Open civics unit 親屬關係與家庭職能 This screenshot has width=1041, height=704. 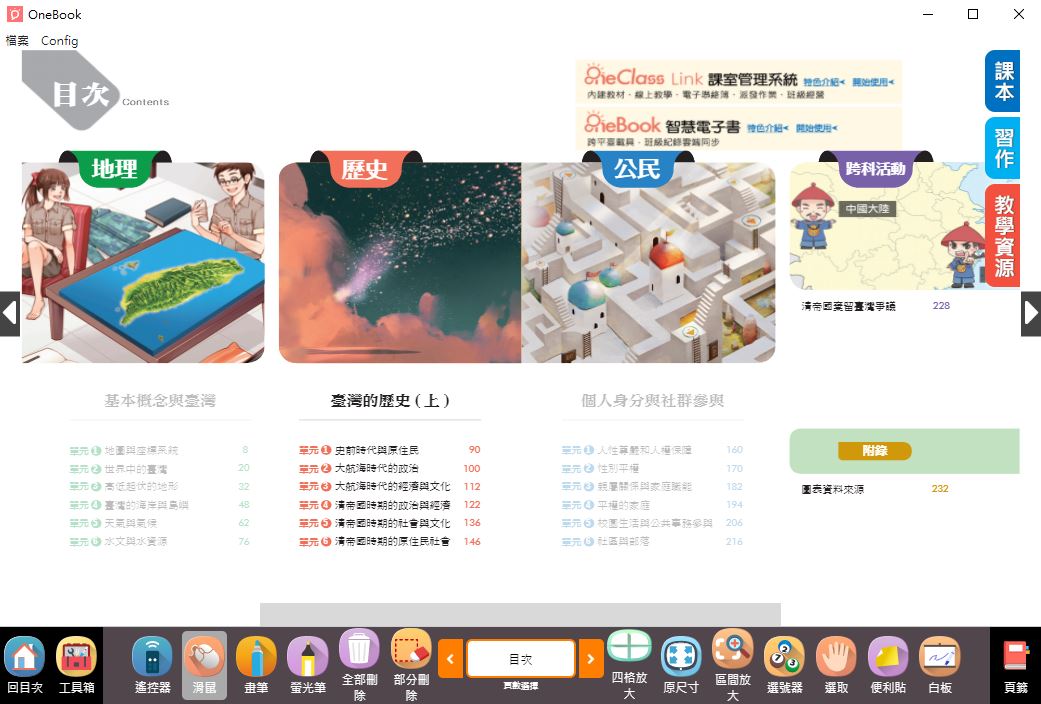coord(652,487)
